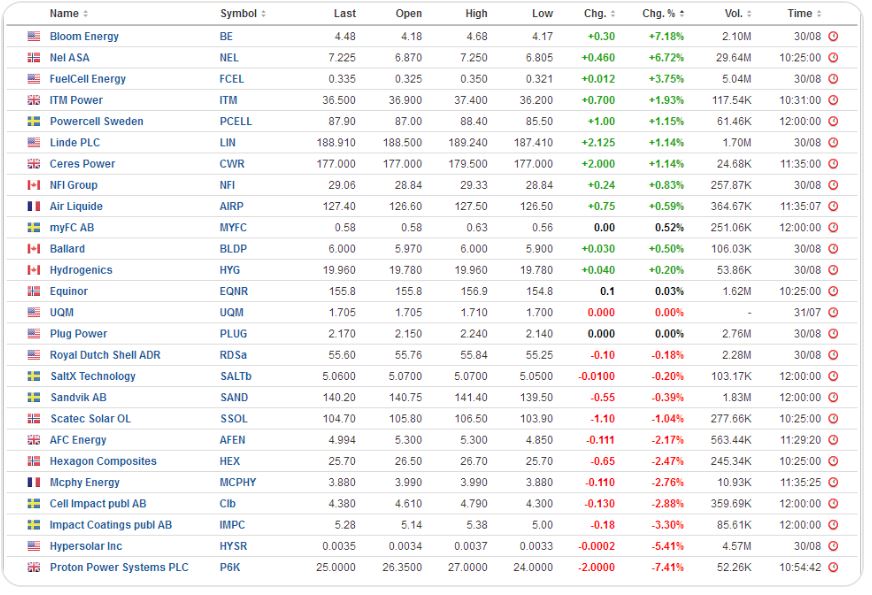Click the Norwegian flag next to Nel ASA

coord(34,58)
